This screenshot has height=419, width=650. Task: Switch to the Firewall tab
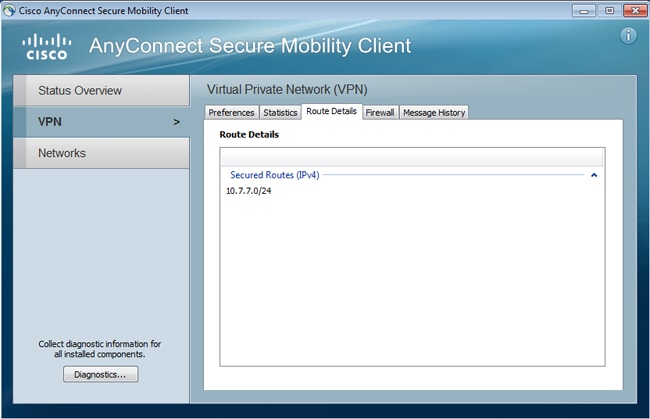[380, 113]
